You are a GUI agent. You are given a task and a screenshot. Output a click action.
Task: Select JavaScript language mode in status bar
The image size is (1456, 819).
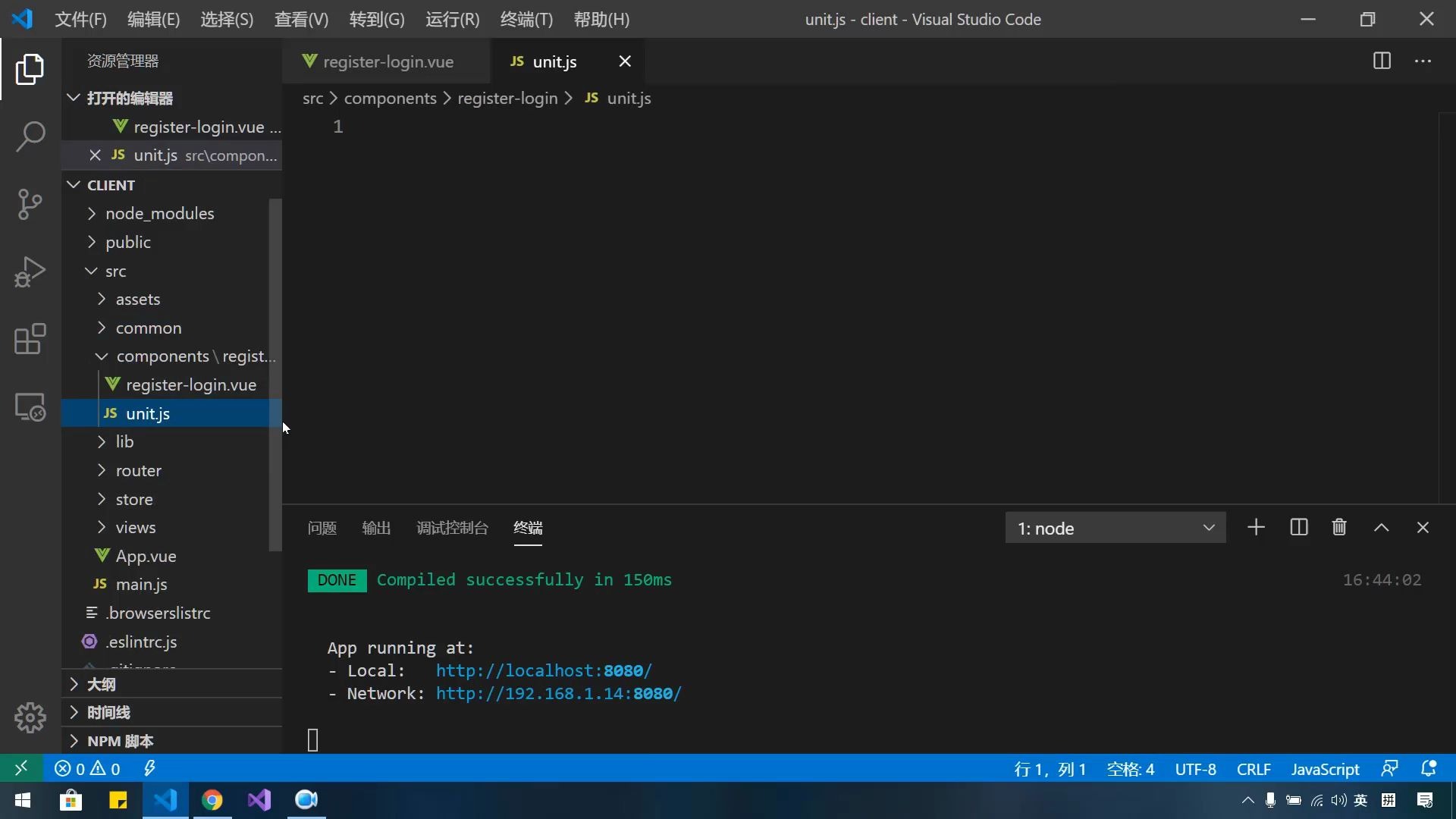tap(1325, 768)
